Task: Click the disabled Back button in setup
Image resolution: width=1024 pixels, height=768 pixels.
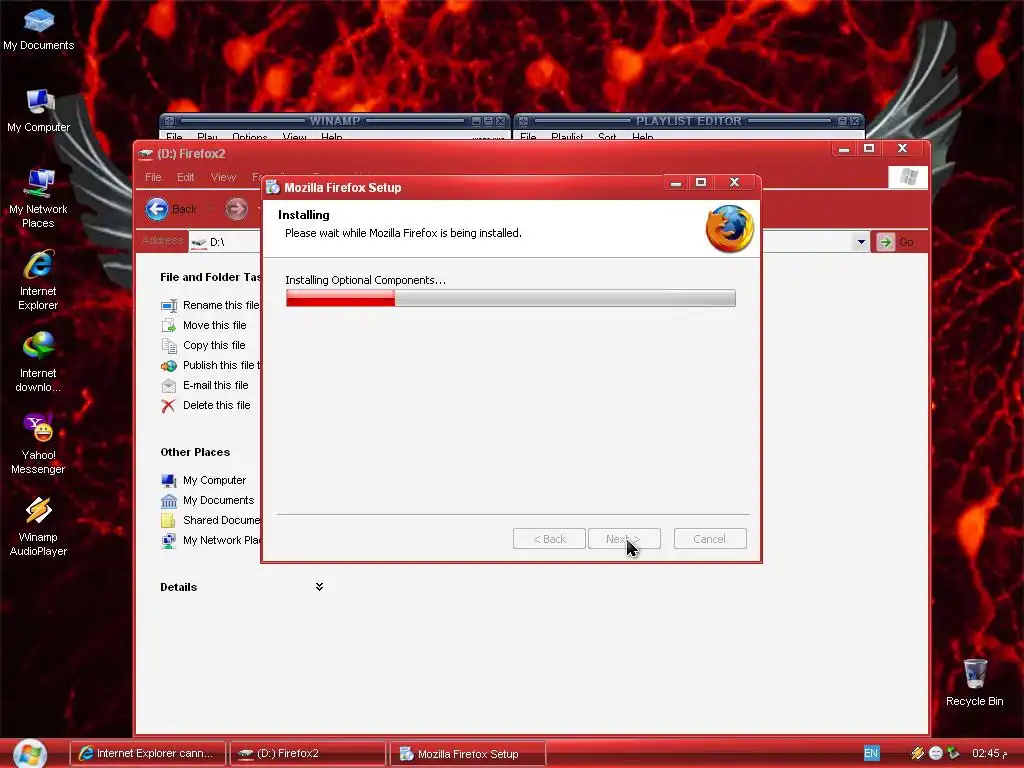Action: 549,539
